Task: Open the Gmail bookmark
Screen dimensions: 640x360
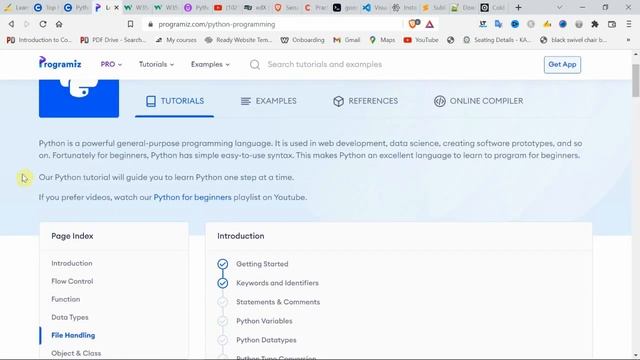Action: [347, 40]
